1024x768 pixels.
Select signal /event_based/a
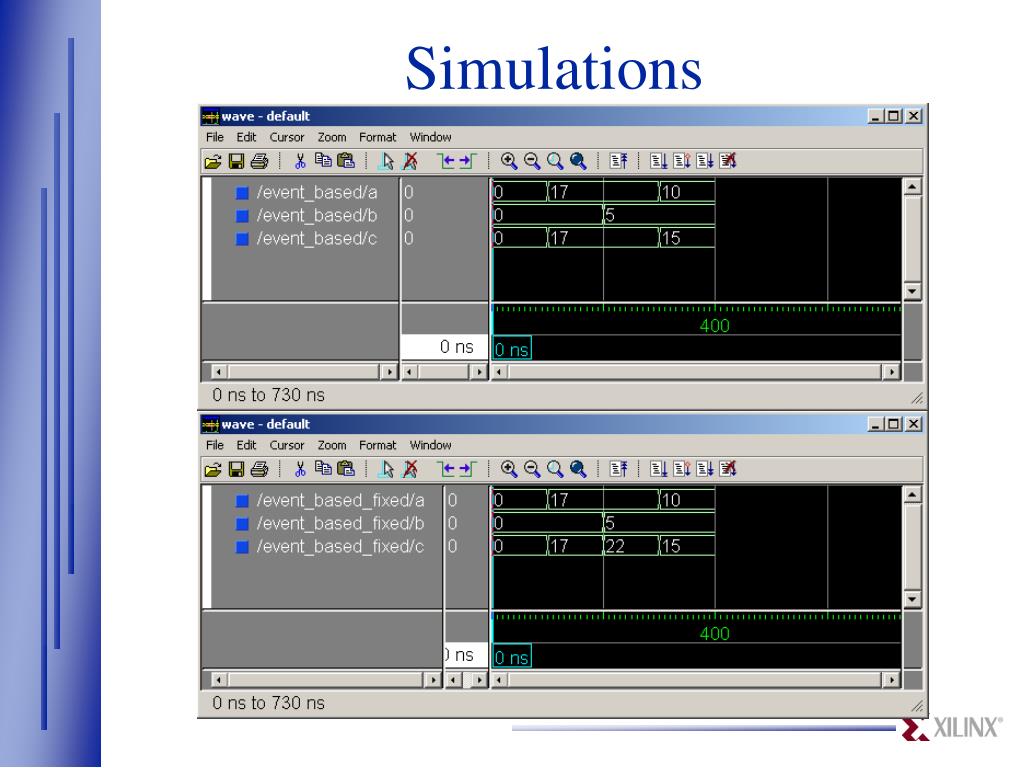317,192
